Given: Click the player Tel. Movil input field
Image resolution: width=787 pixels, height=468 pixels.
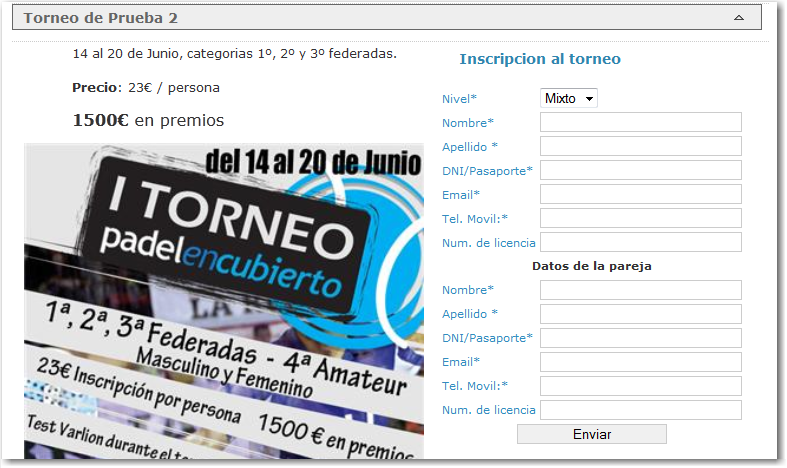Looking at the screenshot, I should (640, 218).
